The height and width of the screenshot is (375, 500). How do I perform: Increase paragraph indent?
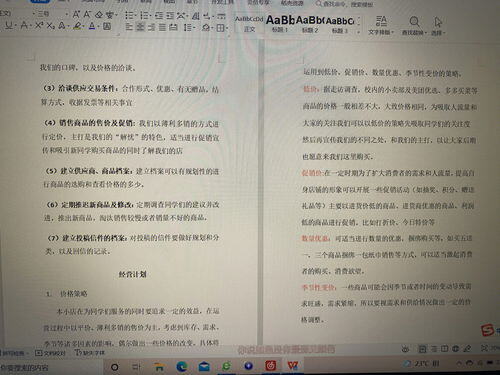170,15
